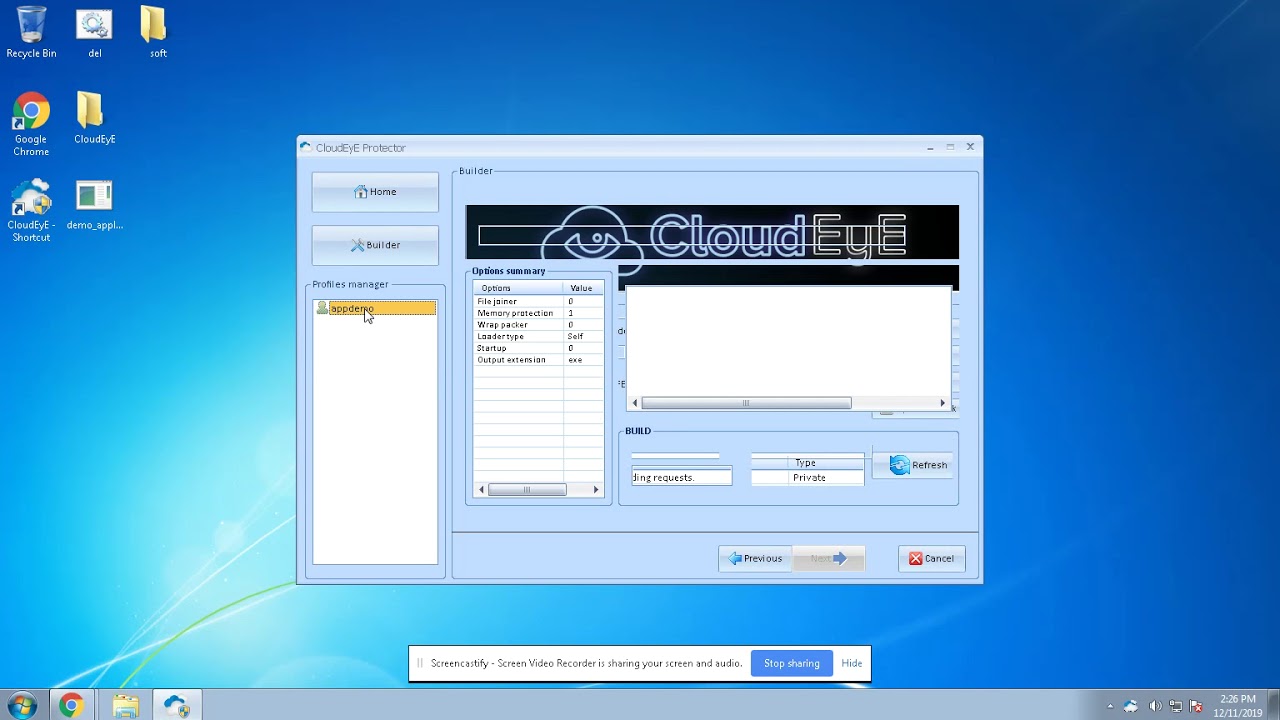Select the Memory protection option row
1280x720 pixels.
click(x=539, y=313)
